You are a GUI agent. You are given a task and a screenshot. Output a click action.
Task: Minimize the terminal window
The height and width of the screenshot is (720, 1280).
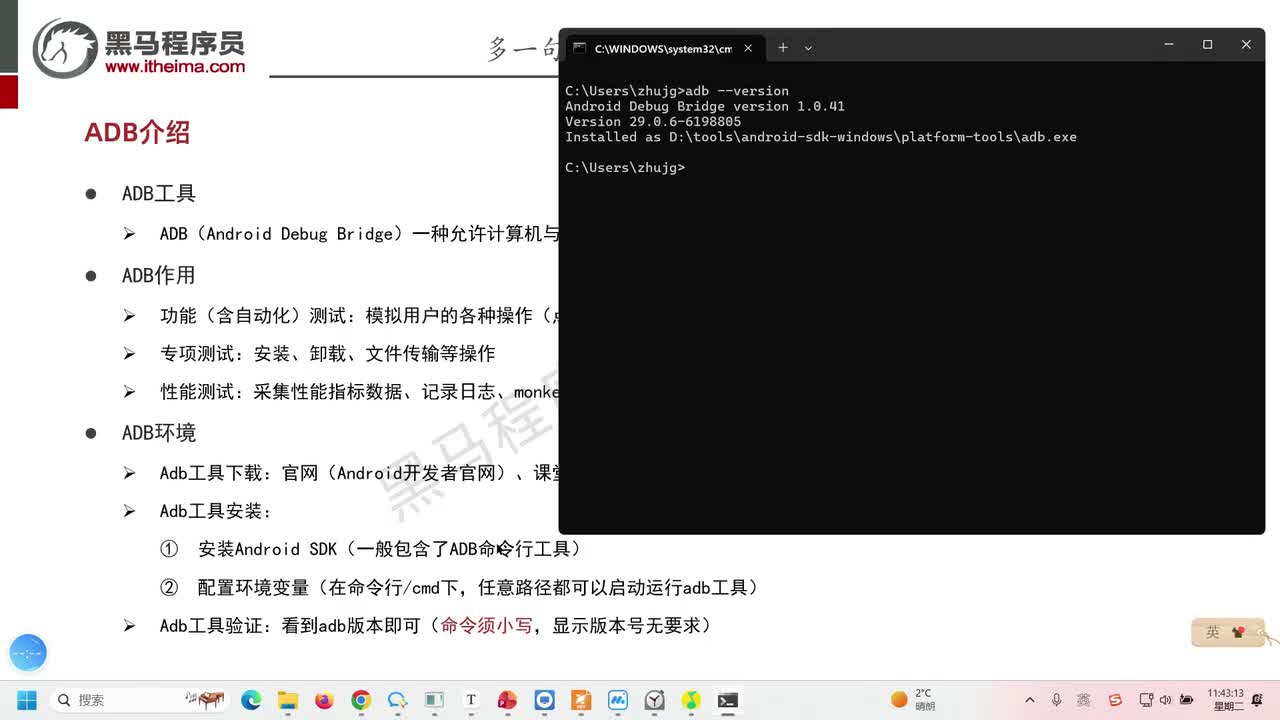point(1169,45)
